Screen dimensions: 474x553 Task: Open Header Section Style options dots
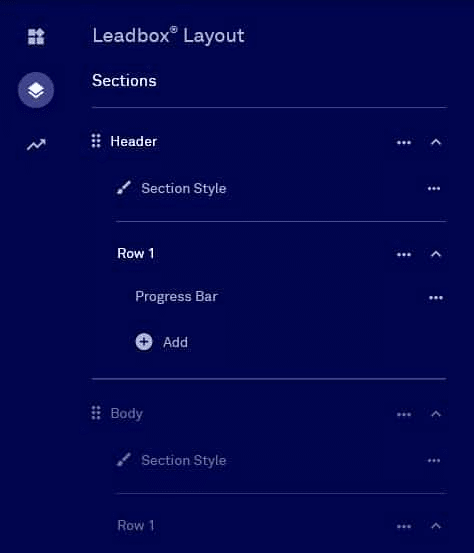point(434,188)
